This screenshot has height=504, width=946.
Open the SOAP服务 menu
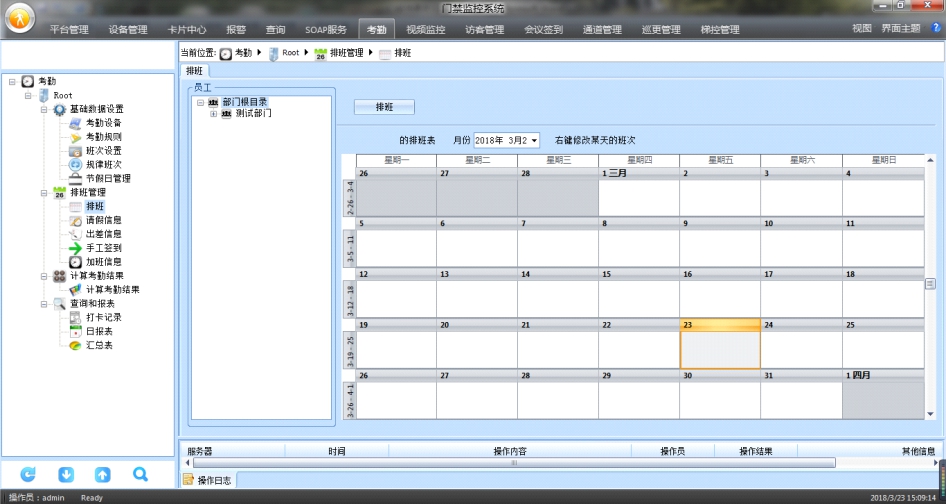tap(326, 29)
